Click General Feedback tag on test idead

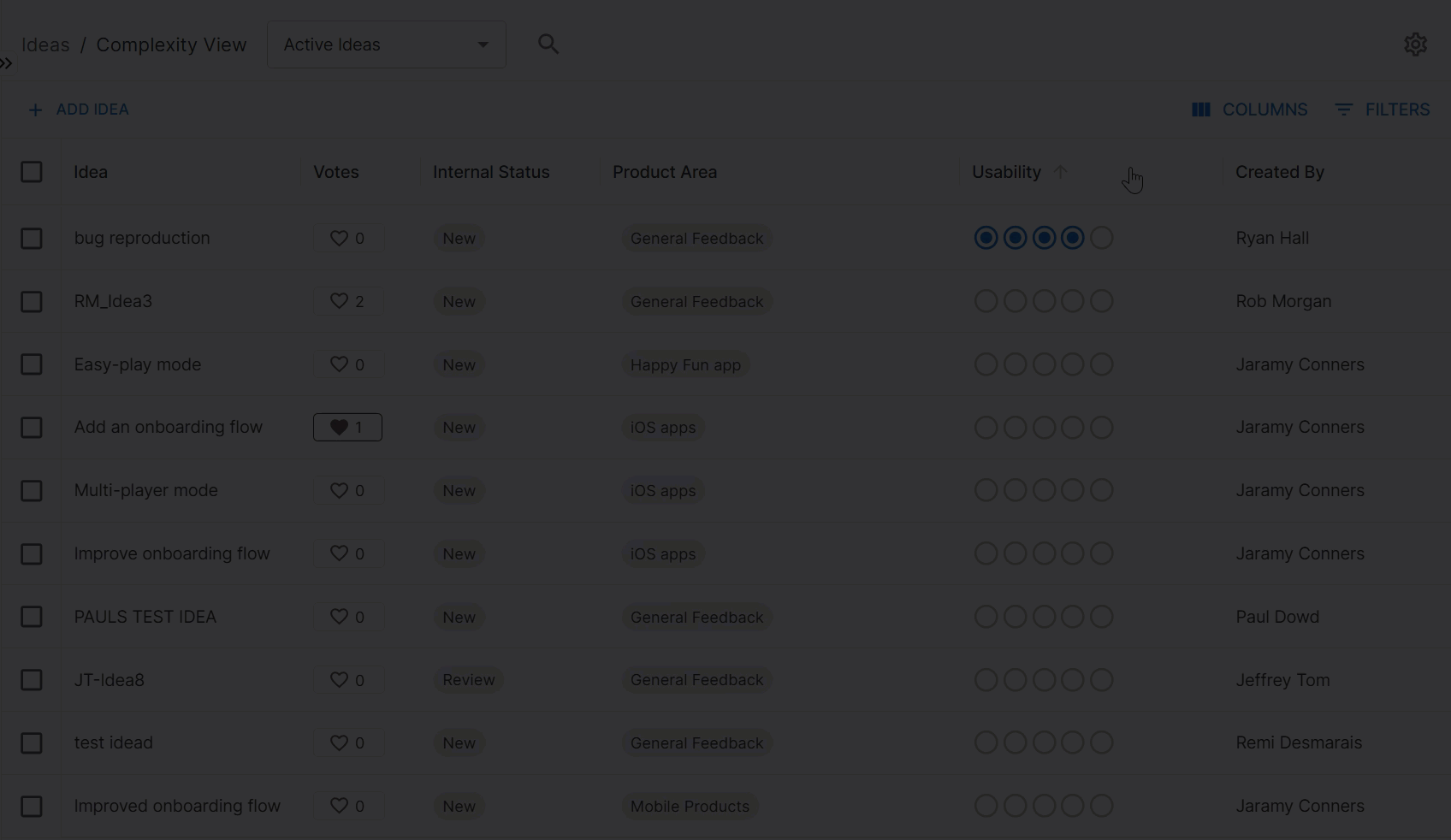696,742
